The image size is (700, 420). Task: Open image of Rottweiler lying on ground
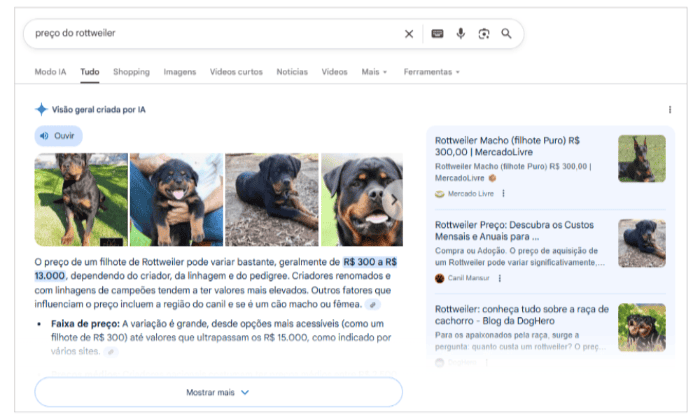coord(272,200)
